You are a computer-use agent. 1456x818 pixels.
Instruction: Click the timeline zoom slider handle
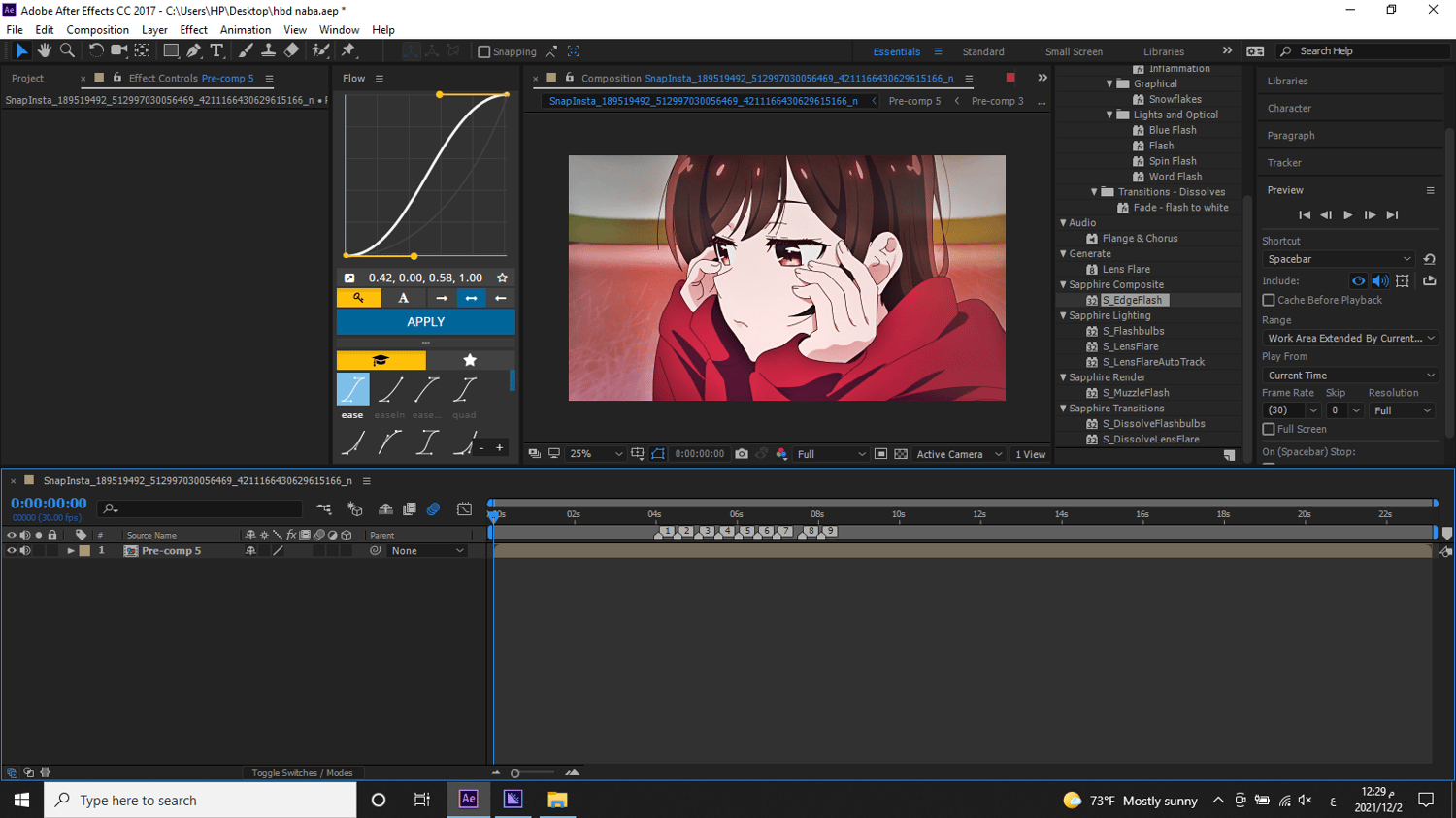515,773
